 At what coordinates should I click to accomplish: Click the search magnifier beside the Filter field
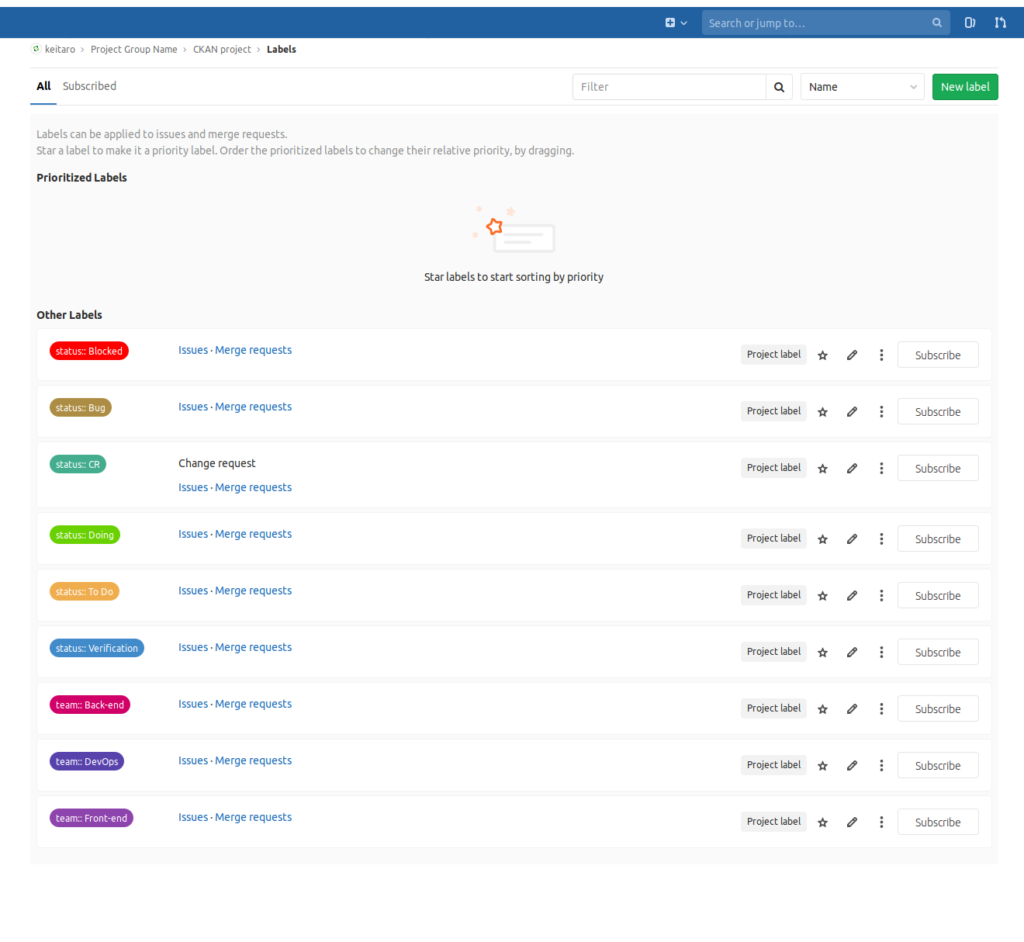pyautogui.click(x=779, y=87)
